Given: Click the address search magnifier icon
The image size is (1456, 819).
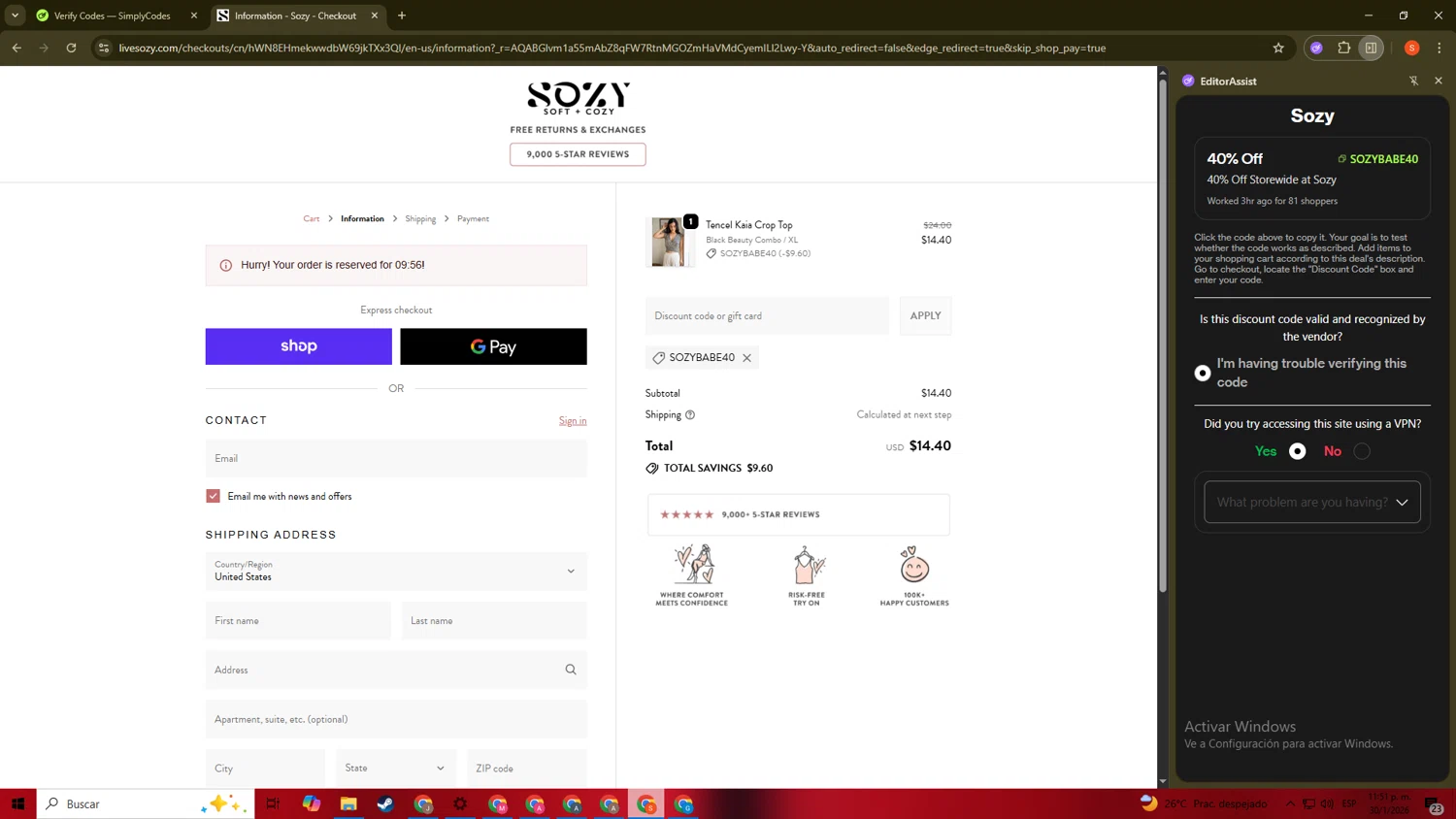Looking at the screenshot, I should (x=571, y=670).
